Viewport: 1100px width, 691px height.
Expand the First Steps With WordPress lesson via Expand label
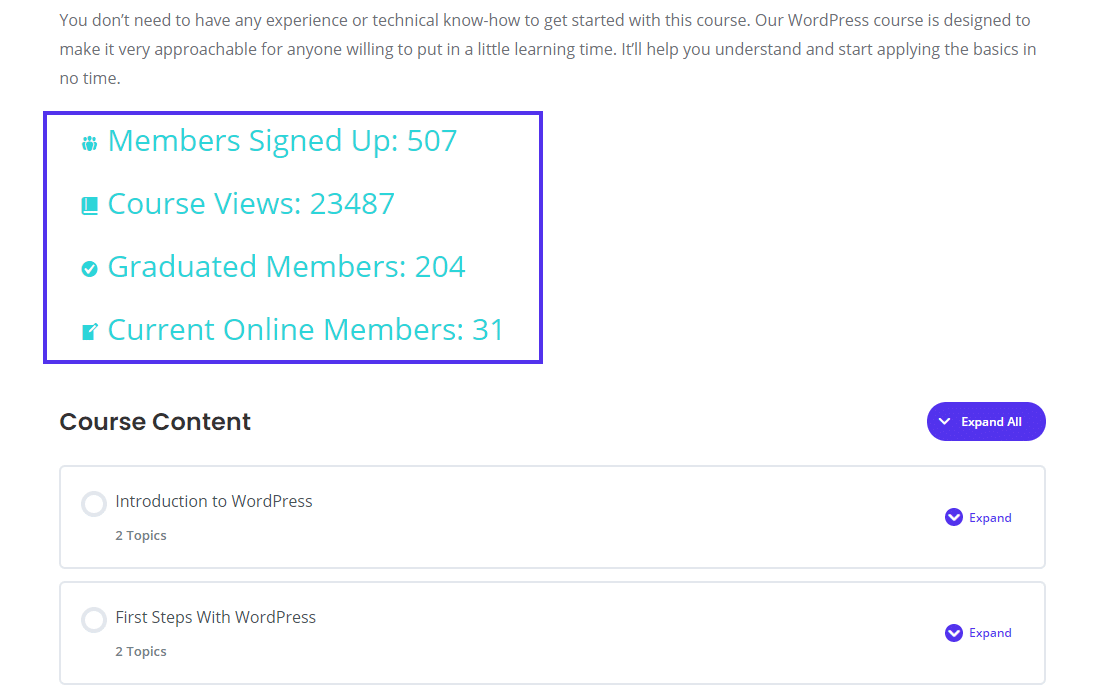pos(990,633)
